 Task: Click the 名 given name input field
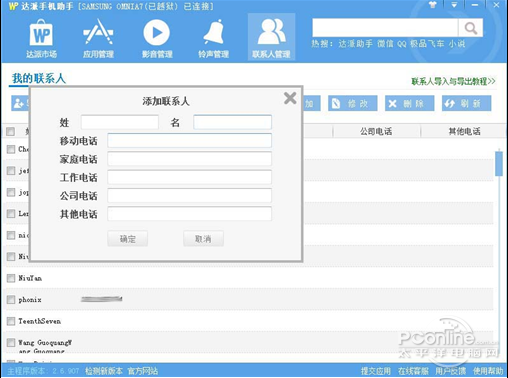(232, 122)
